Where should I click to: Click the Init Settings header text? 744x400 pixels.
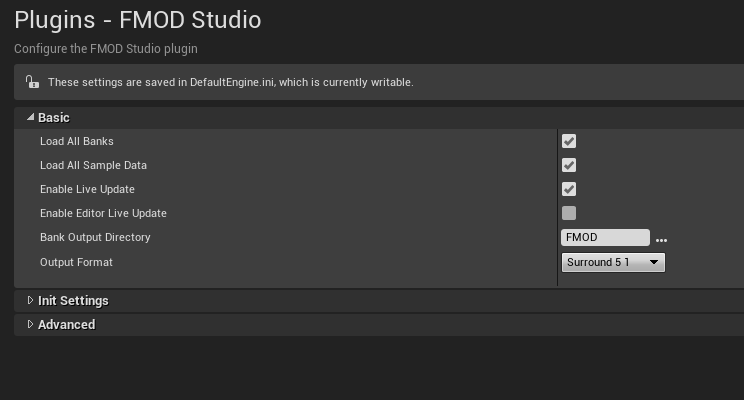coord(73,301)
